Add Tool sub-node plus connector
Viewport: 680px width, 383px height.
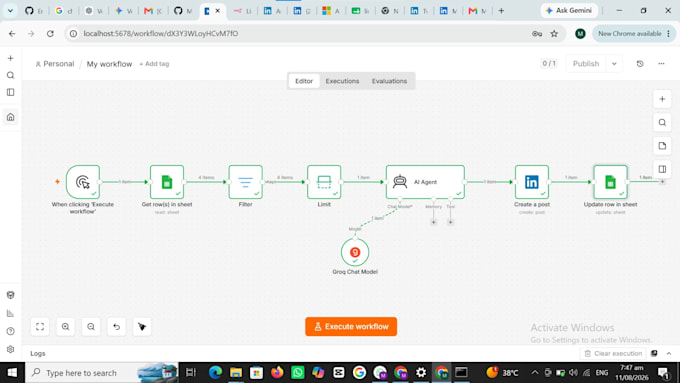pos(451,222)
